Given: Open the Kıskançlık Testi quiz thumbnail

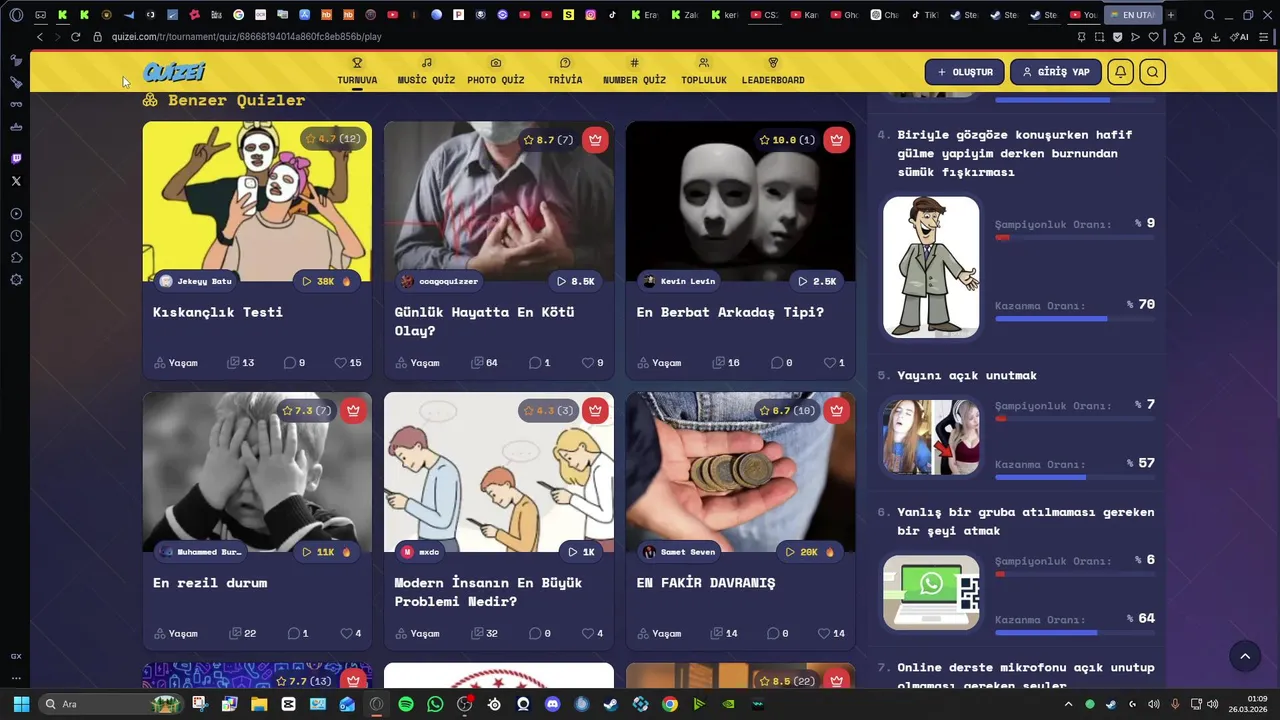Looking at the screenshot, I should pos(257,201).
